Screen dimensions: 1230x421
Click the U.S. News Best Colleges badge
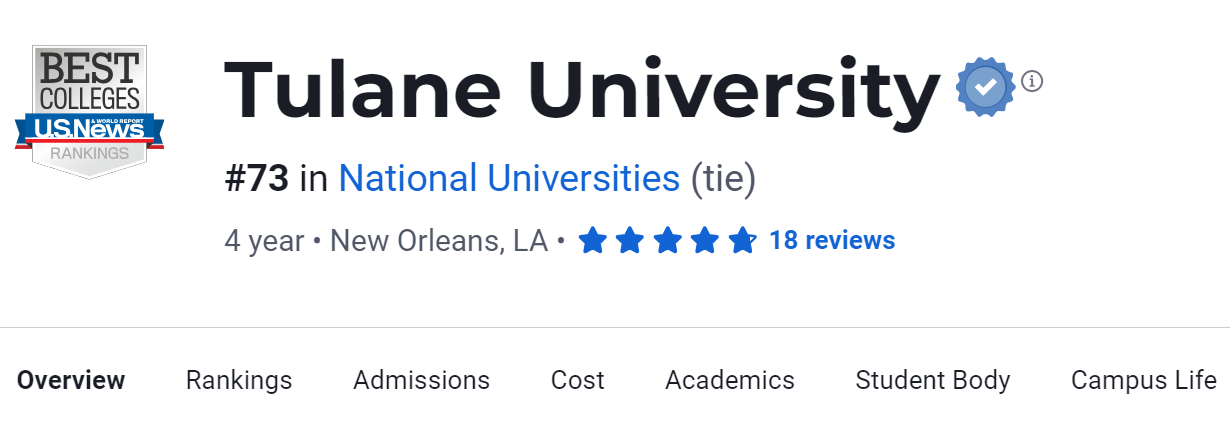click(x=89, y=112)
